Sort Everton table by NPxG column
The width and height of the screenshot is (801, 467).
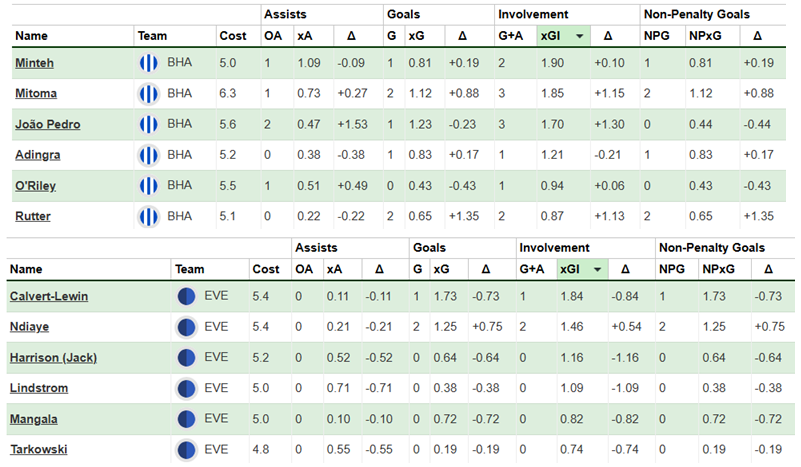point(717,269)
